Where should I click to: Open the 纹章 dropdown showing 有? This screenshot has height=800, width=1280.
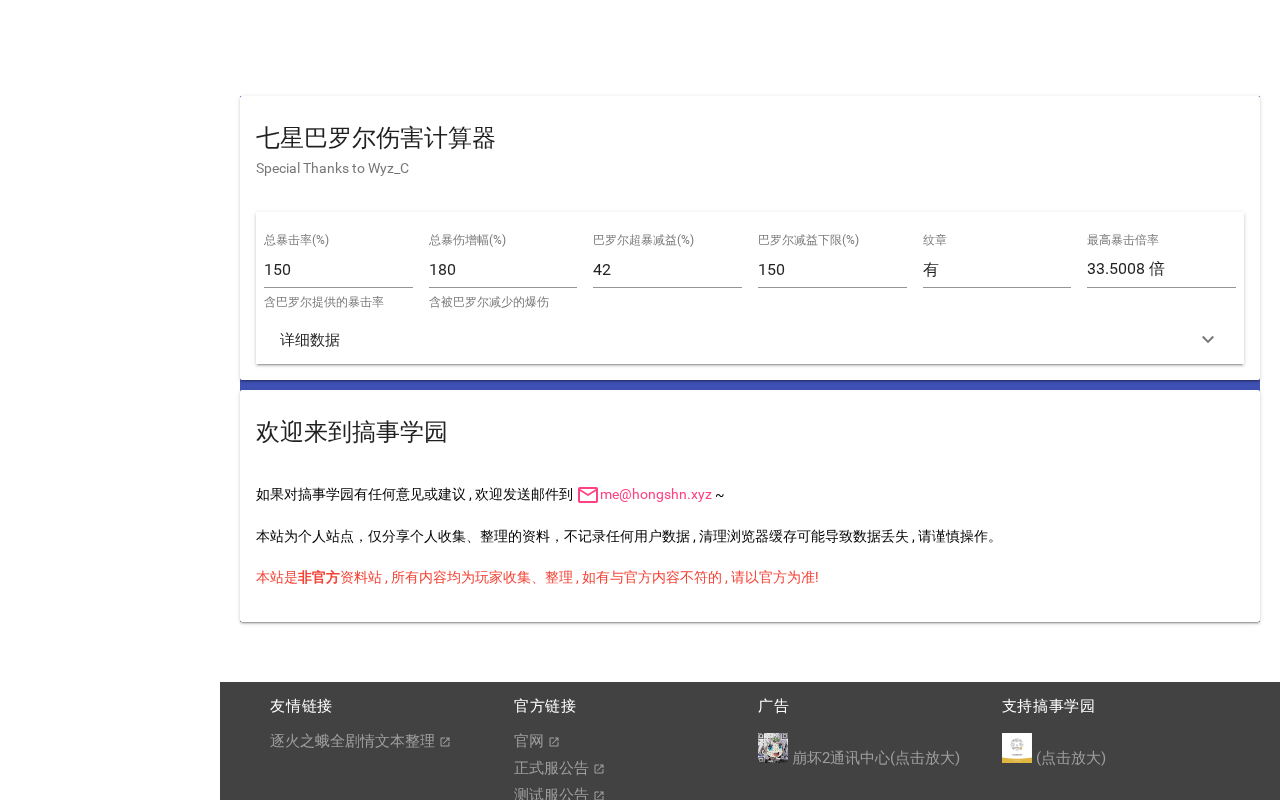pos(997,270)
